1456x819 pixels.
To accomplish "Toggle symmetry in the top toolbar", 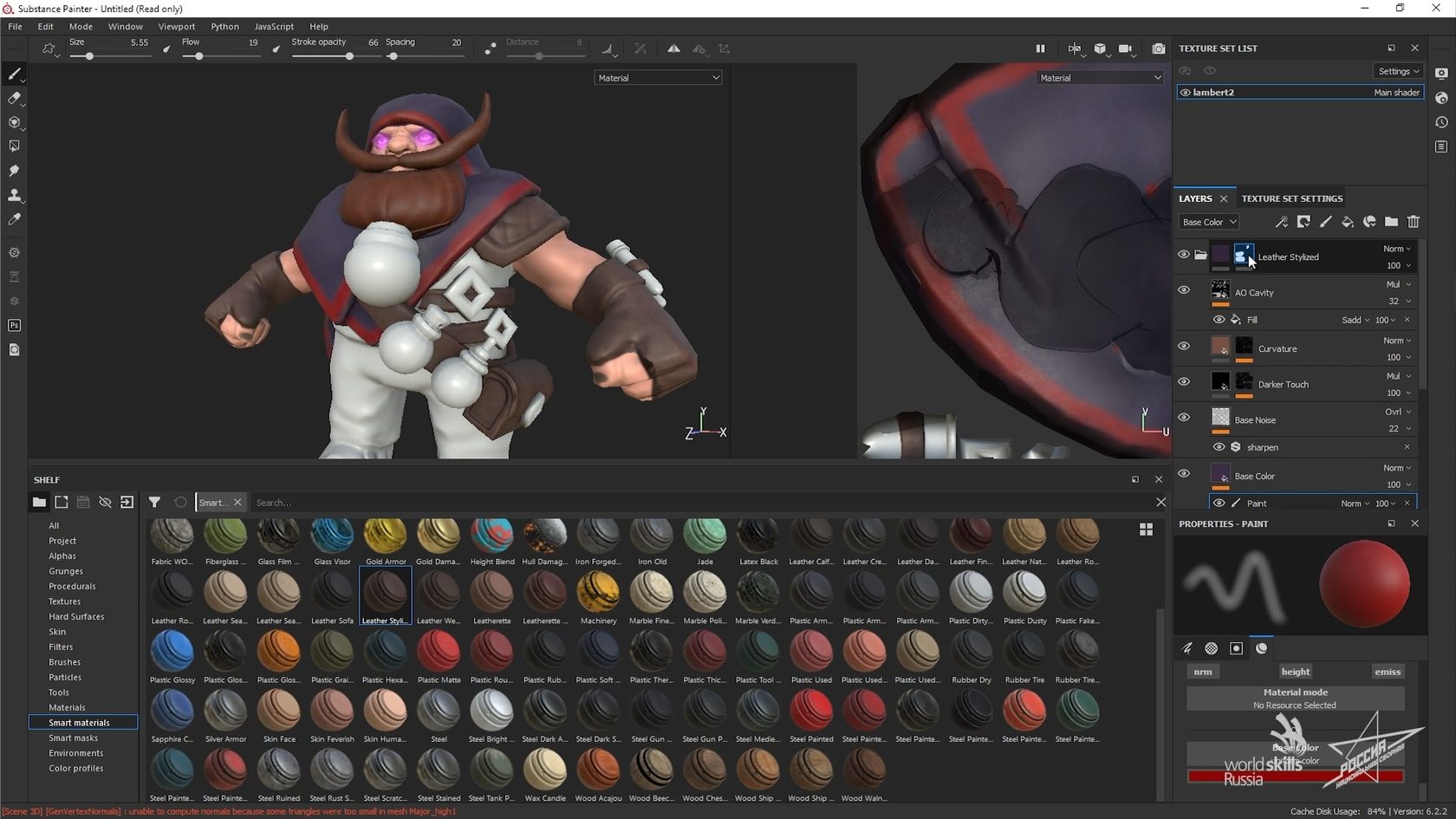I will pos(673,49).
